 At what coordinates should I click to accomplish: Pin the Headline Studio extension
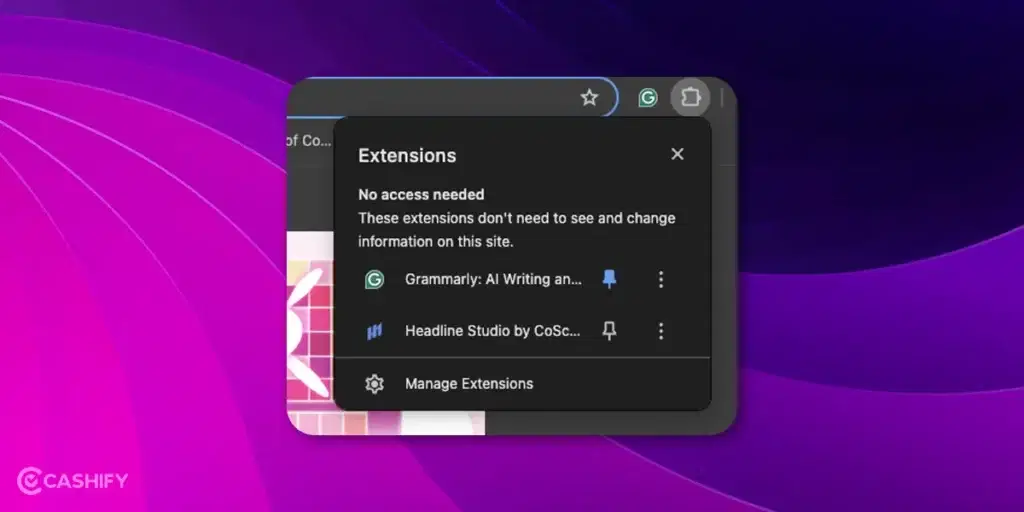[x=609, y=331]
